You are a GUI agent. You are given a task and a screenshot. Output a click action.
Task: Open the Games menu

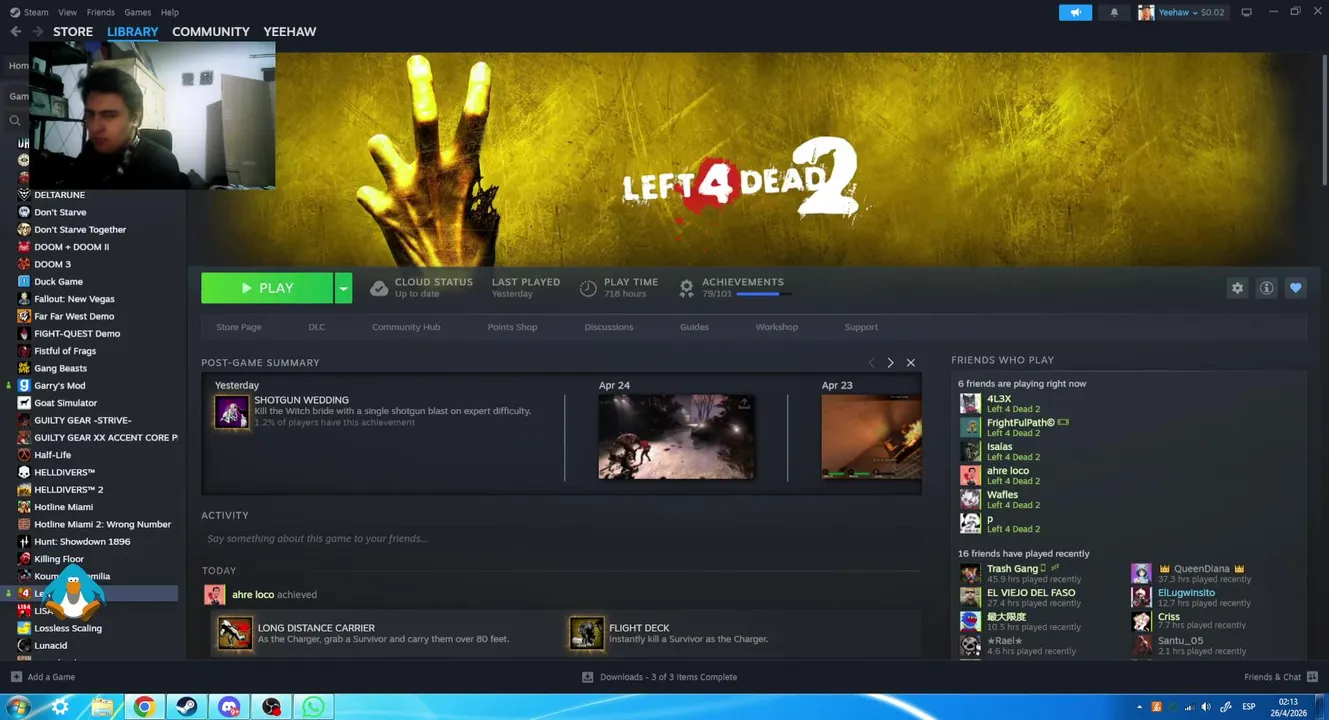click(x=138, y=12)
